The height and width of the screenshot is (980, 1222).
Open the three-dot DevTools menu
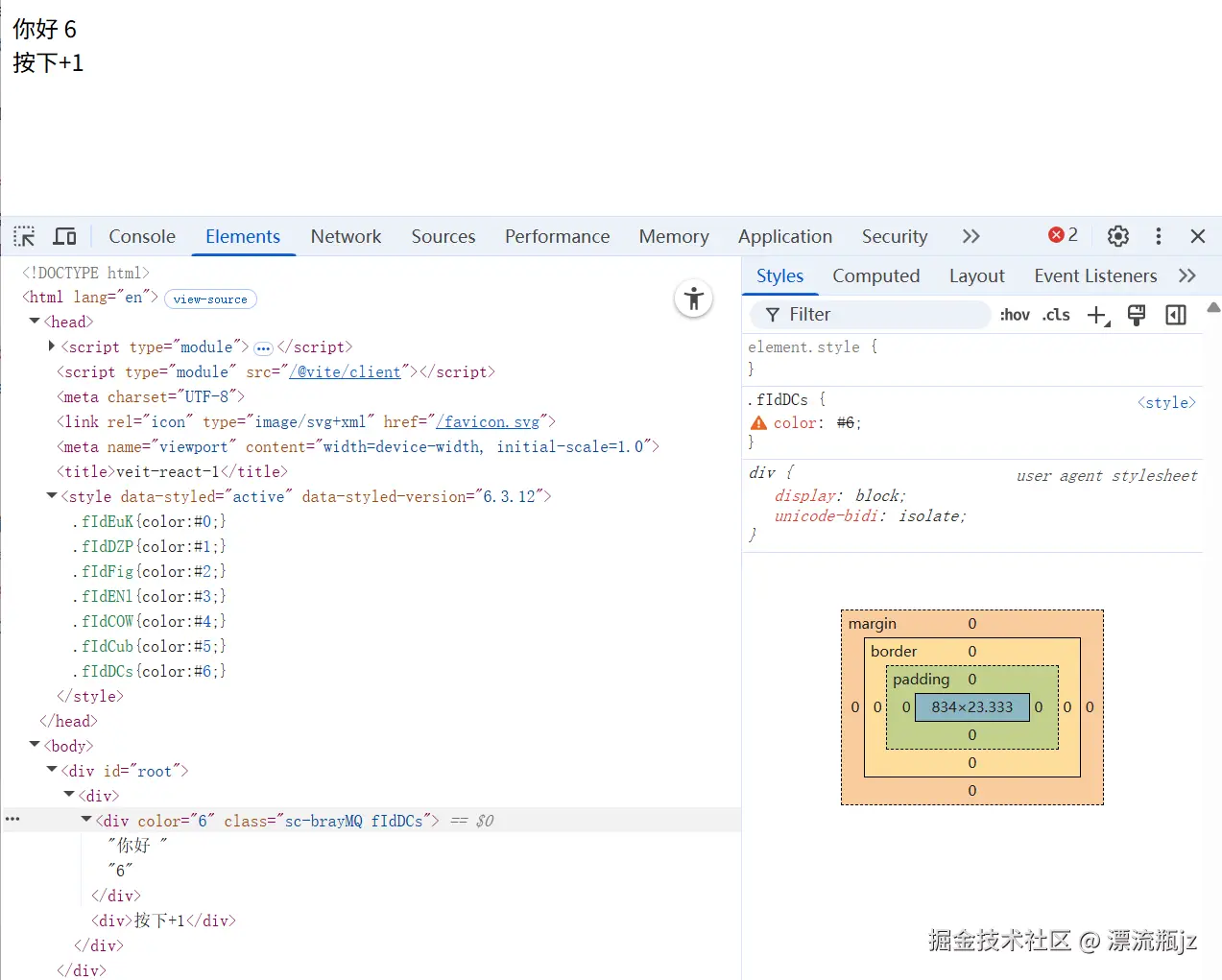(x=1158, y=236)
